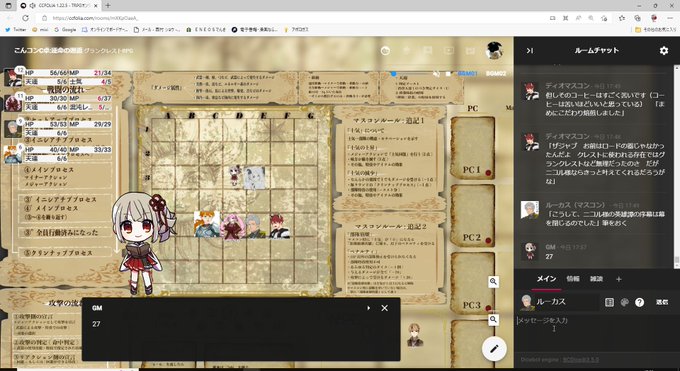Select small brown-haired figure near the pencil button
Image resolution: width=680 pixels, height=371 pixels.
pyautogui.click(x=415, y=335)
